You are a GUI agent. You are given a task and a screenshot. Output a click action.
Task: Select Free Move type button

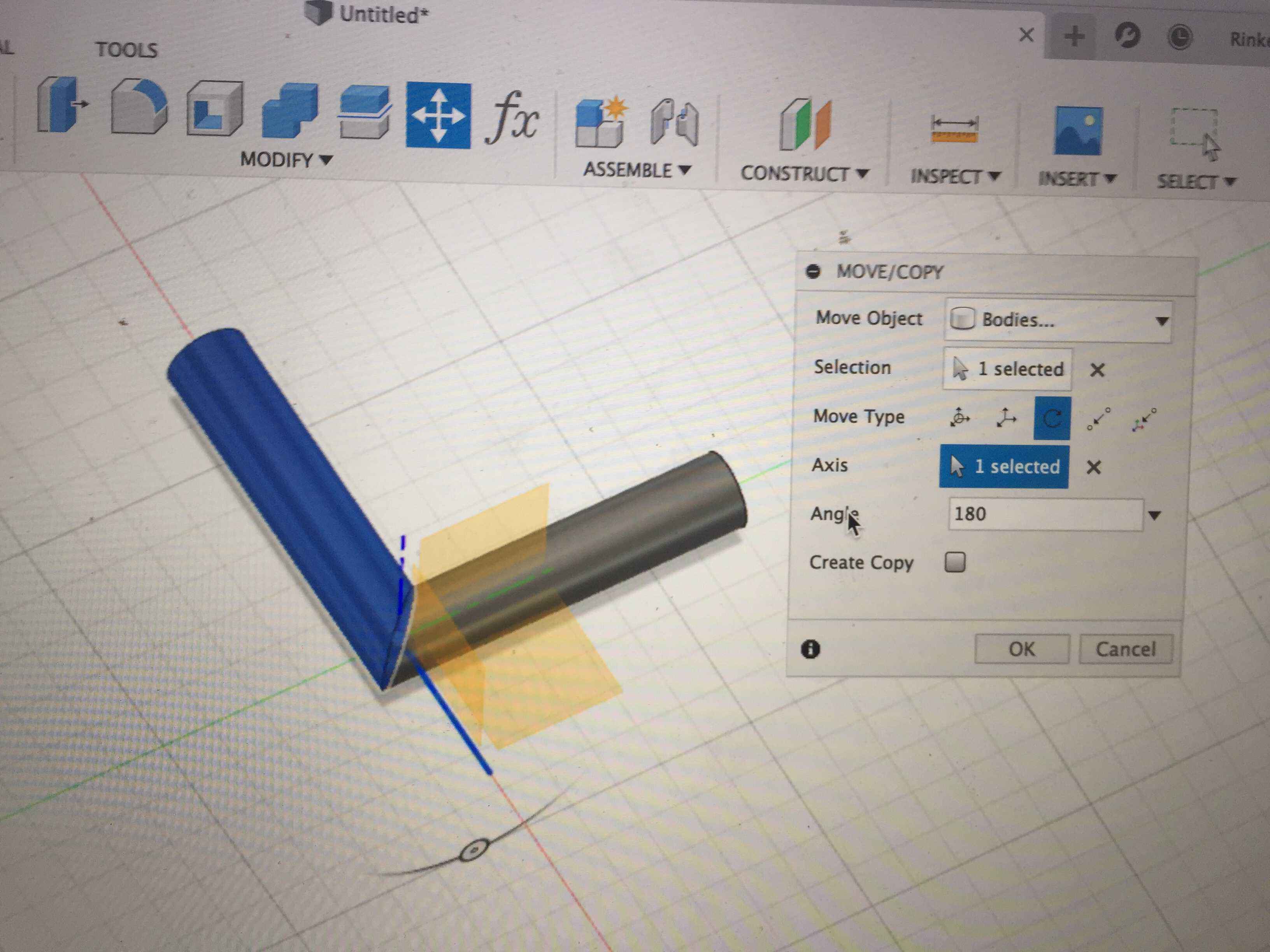(x=960, y=417)
